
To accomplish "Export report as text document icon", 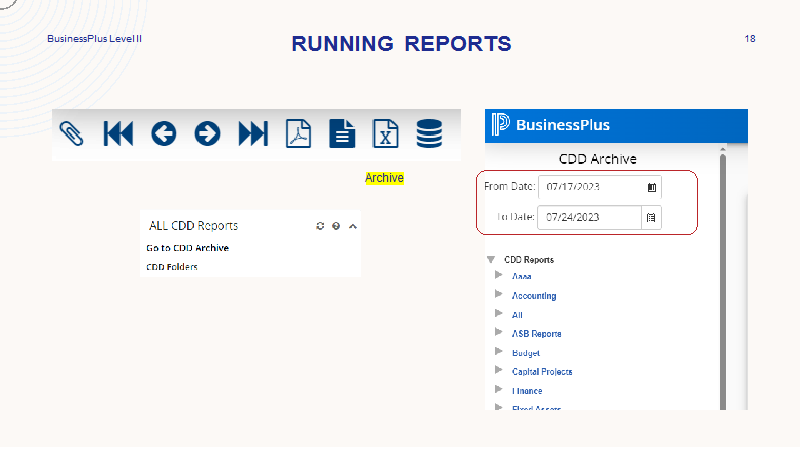I will 342,134.
